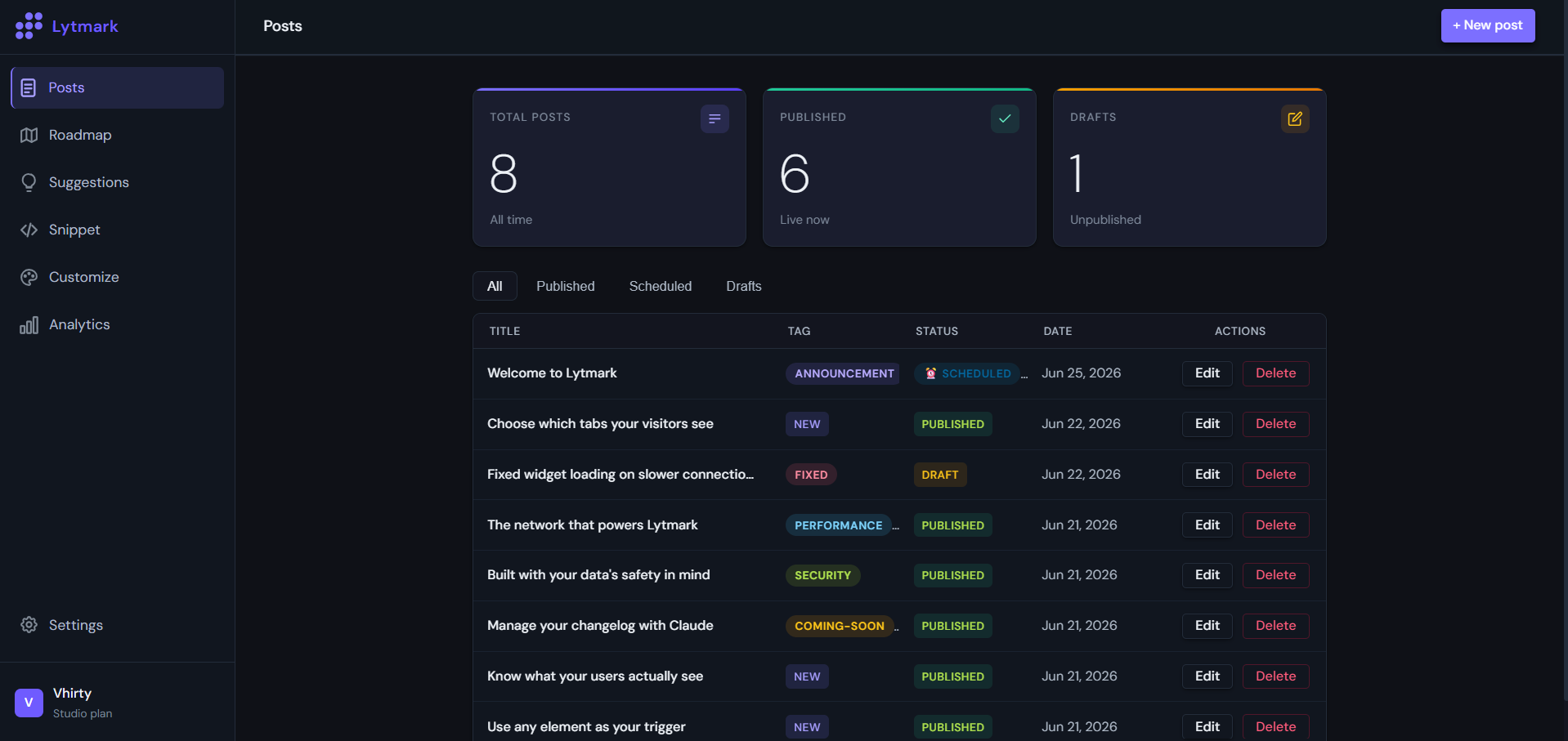Click the Total Posts card list icon

coord(715,119)
